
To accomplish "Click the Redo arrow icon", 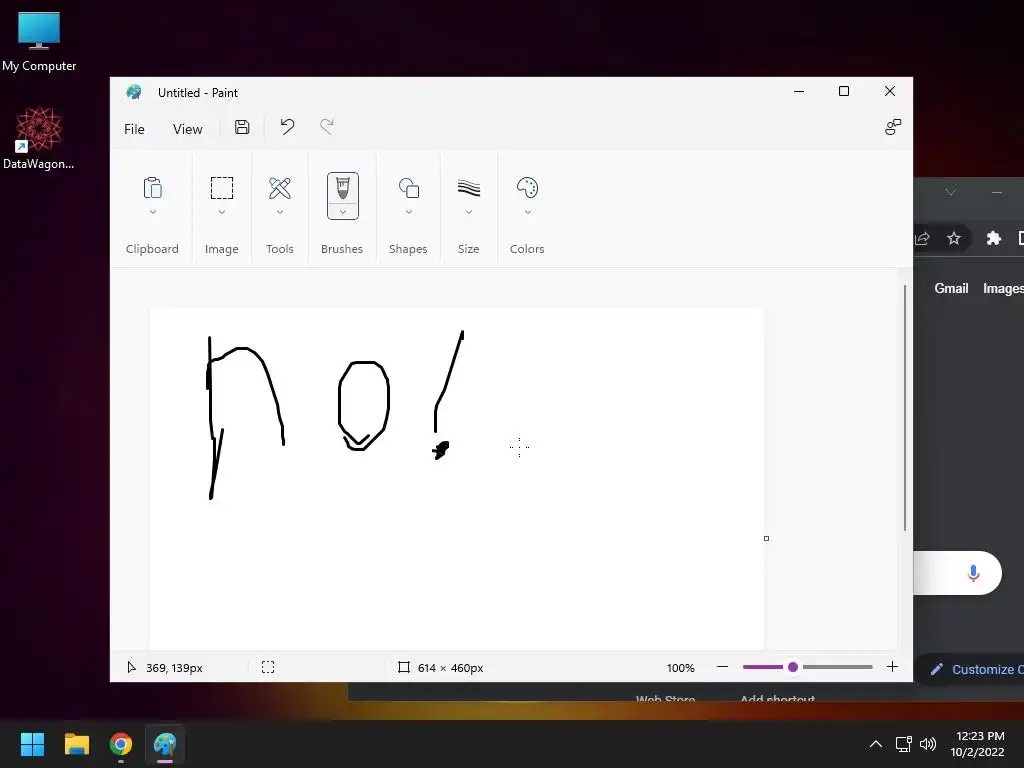I will coord(327,127).
